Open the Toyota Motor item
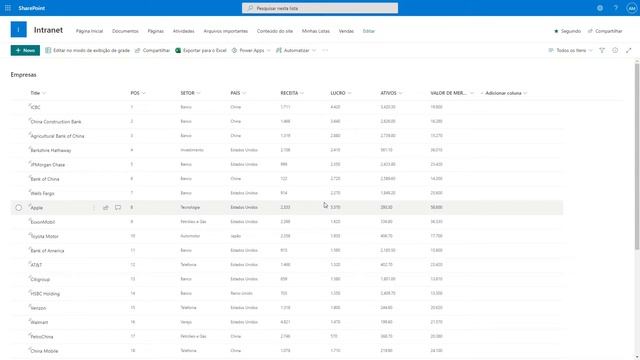640x360 pixels. [x=44, y=236]
